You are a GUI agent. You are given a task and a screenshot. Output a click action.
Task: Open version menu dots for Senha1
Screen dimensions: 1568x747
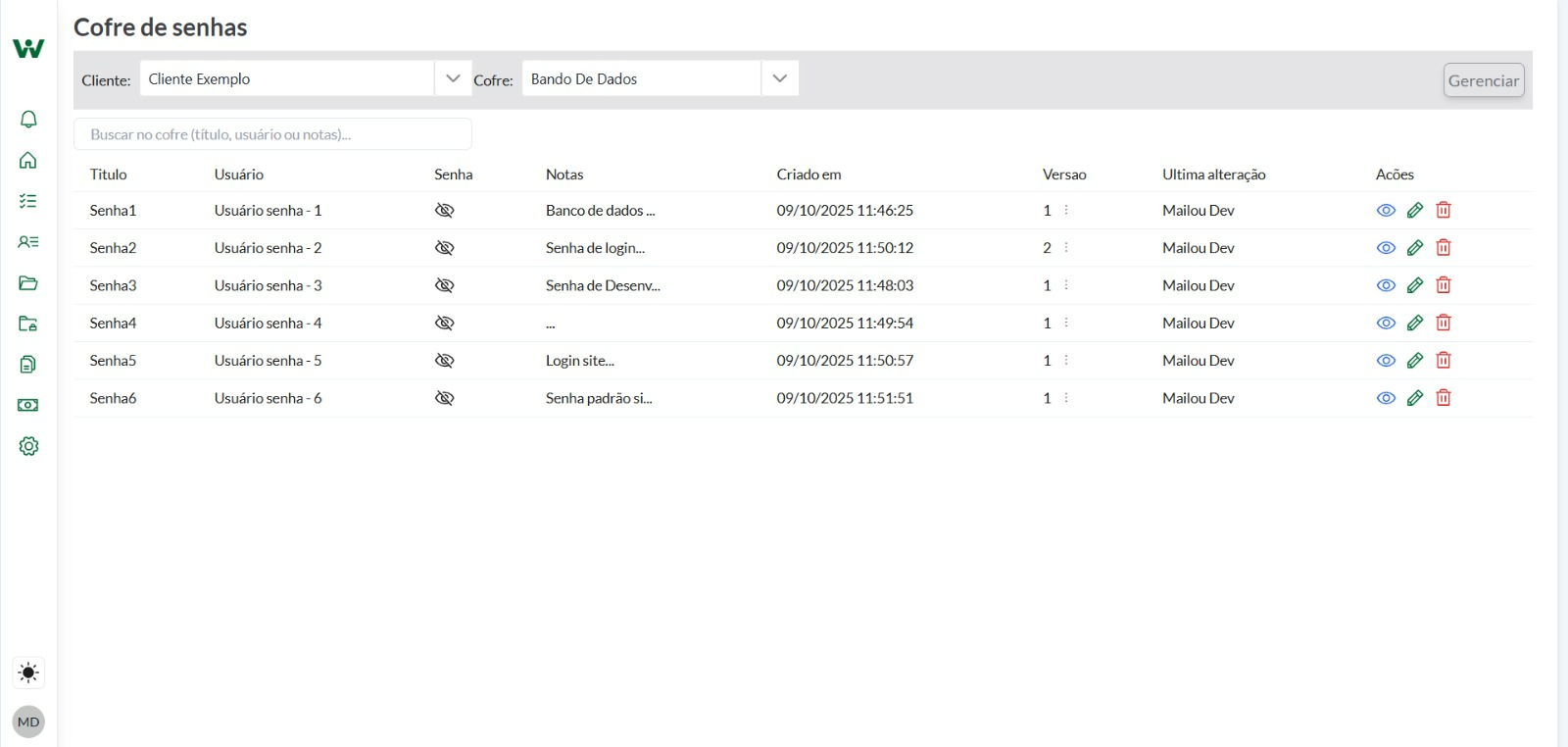pyautogui.click(x=1066, y=210)
